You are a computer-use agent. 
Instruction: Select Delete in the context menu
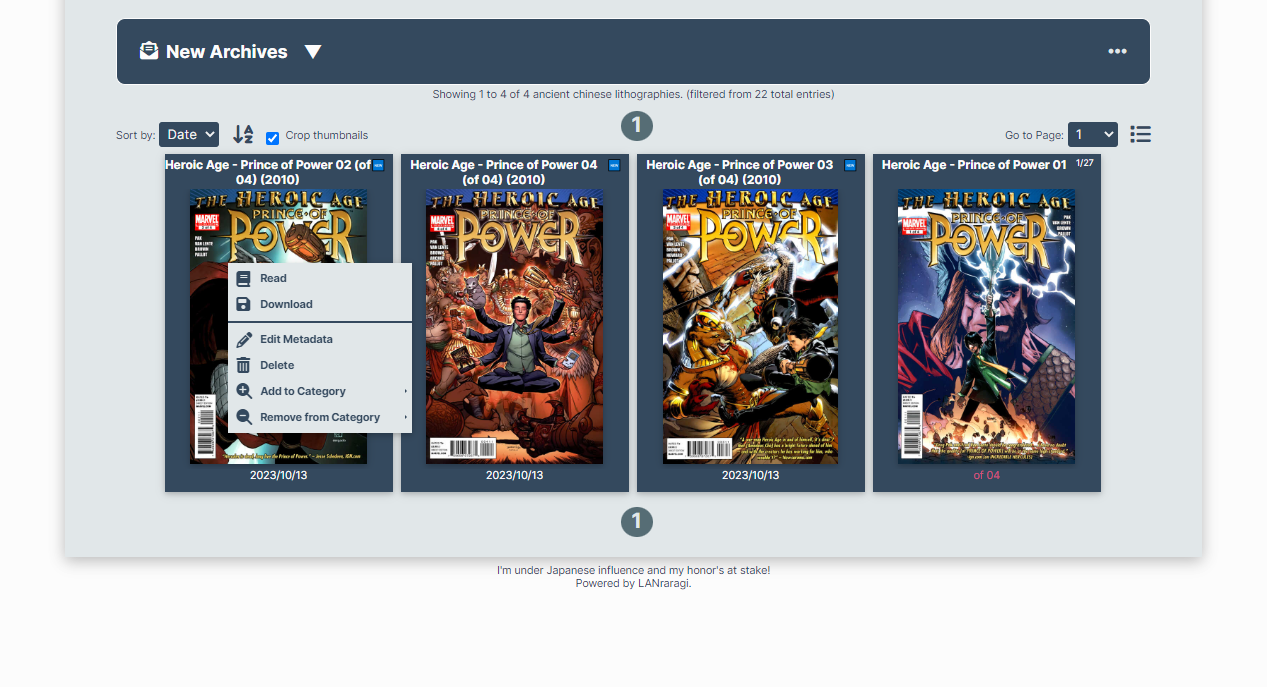(x=320, y=365)
